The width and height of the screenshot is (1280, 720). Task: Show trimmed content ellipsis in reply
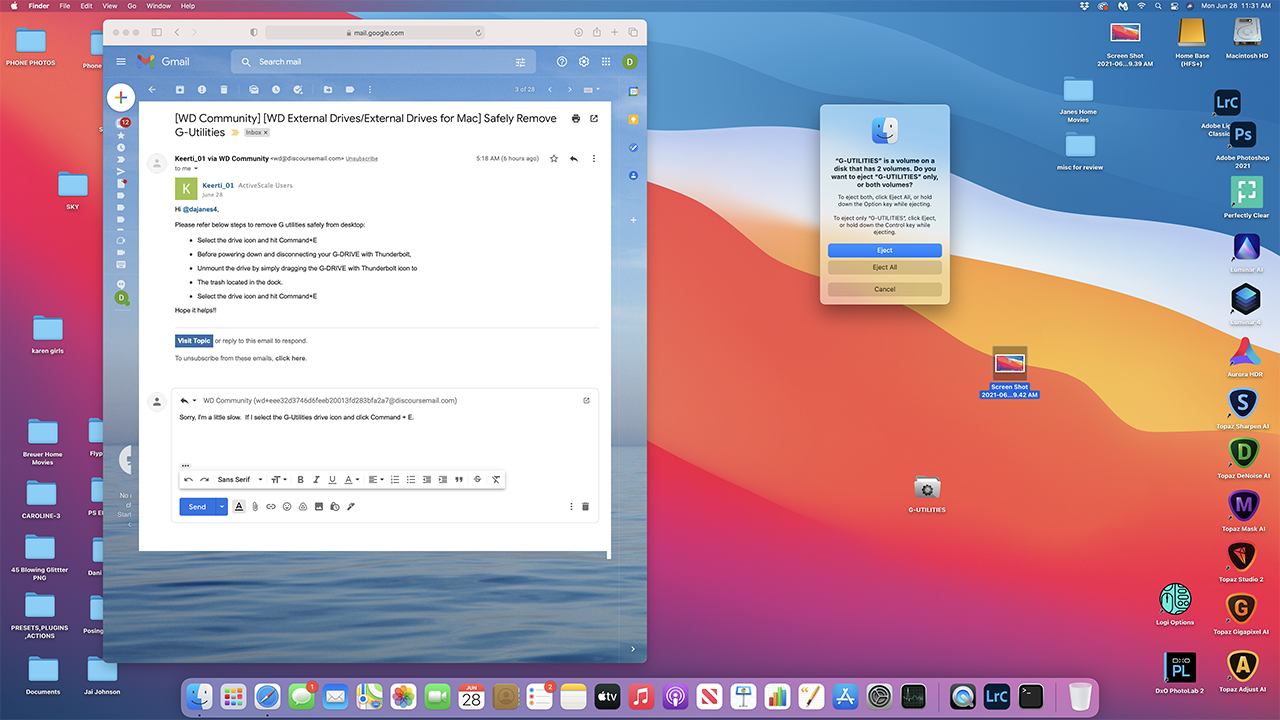[185, 466]
